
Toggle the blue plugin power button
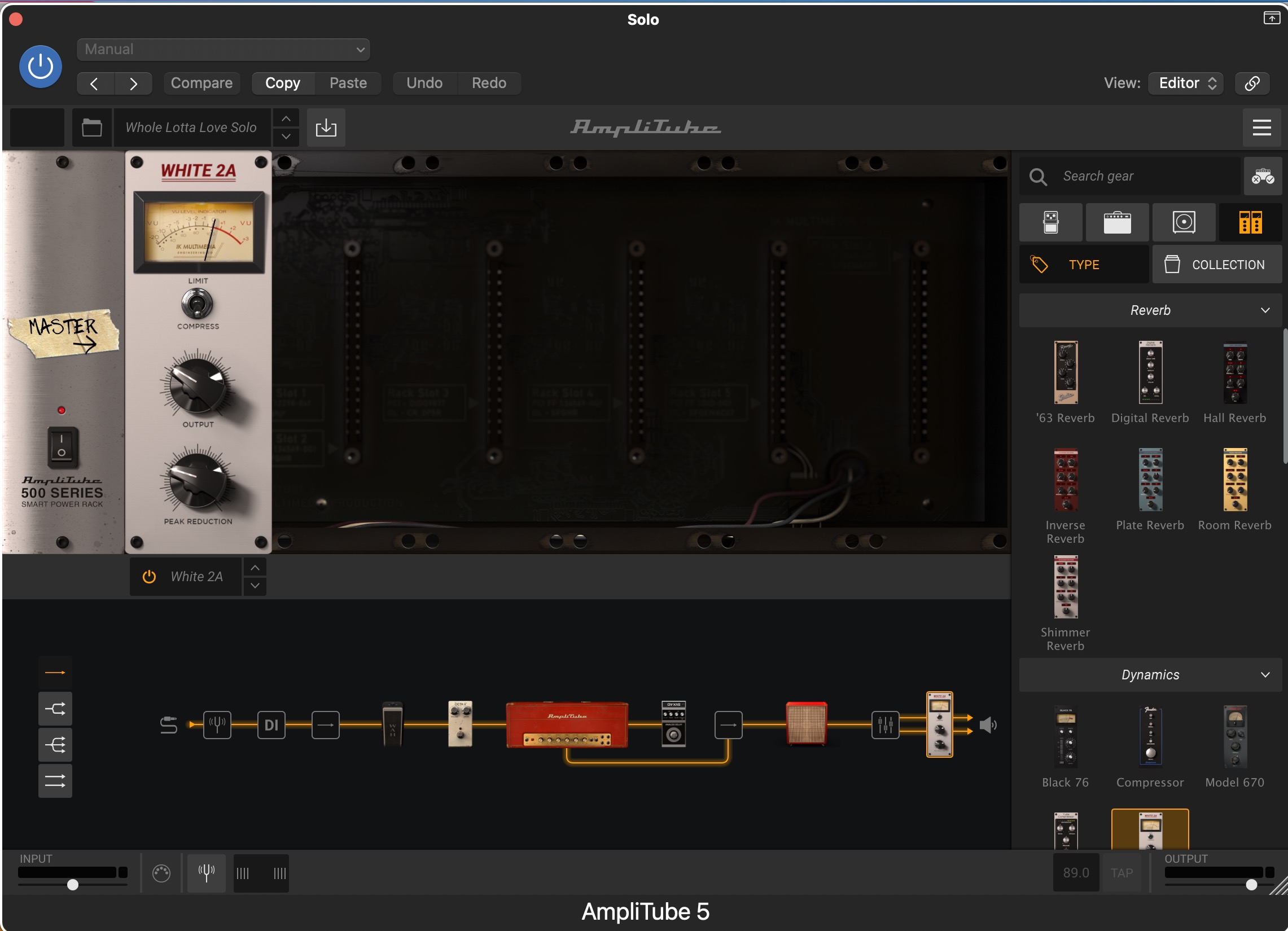pos(40,67)
